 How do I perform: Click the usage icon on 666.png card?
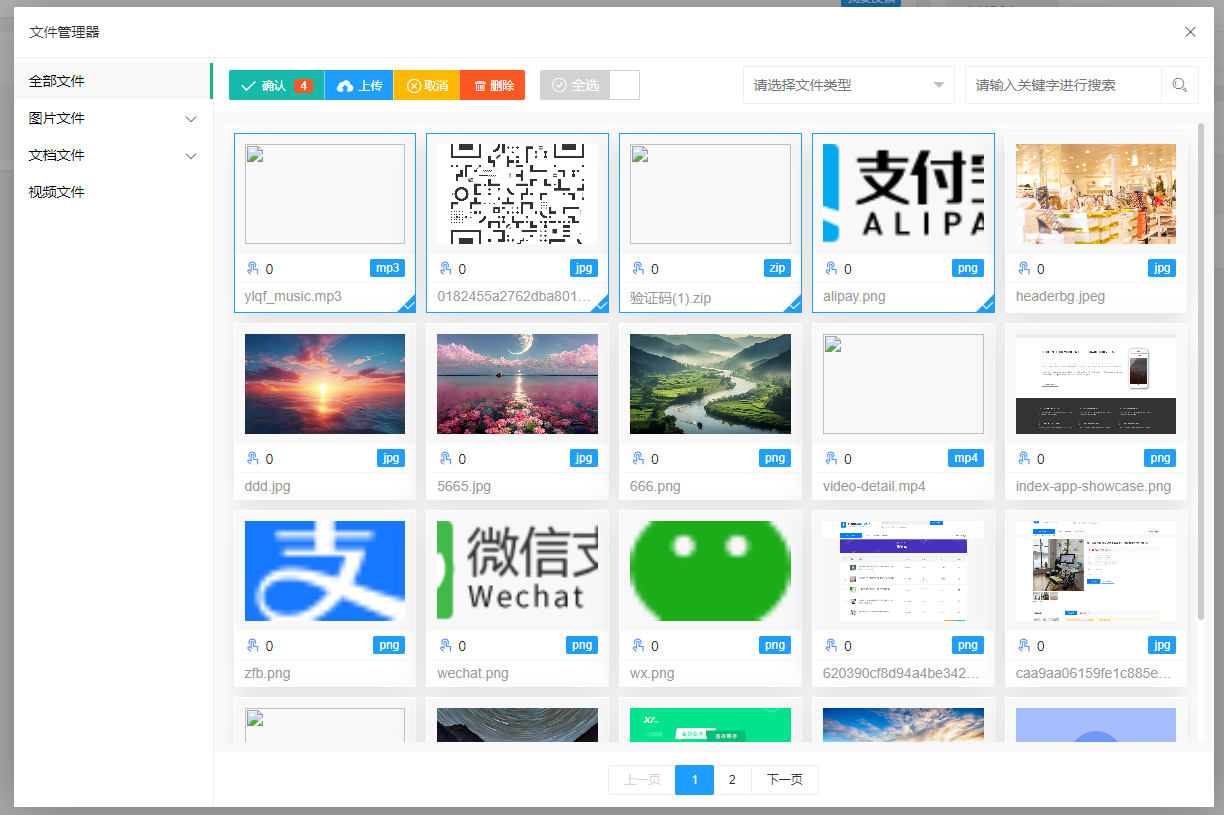pos(638,459)
